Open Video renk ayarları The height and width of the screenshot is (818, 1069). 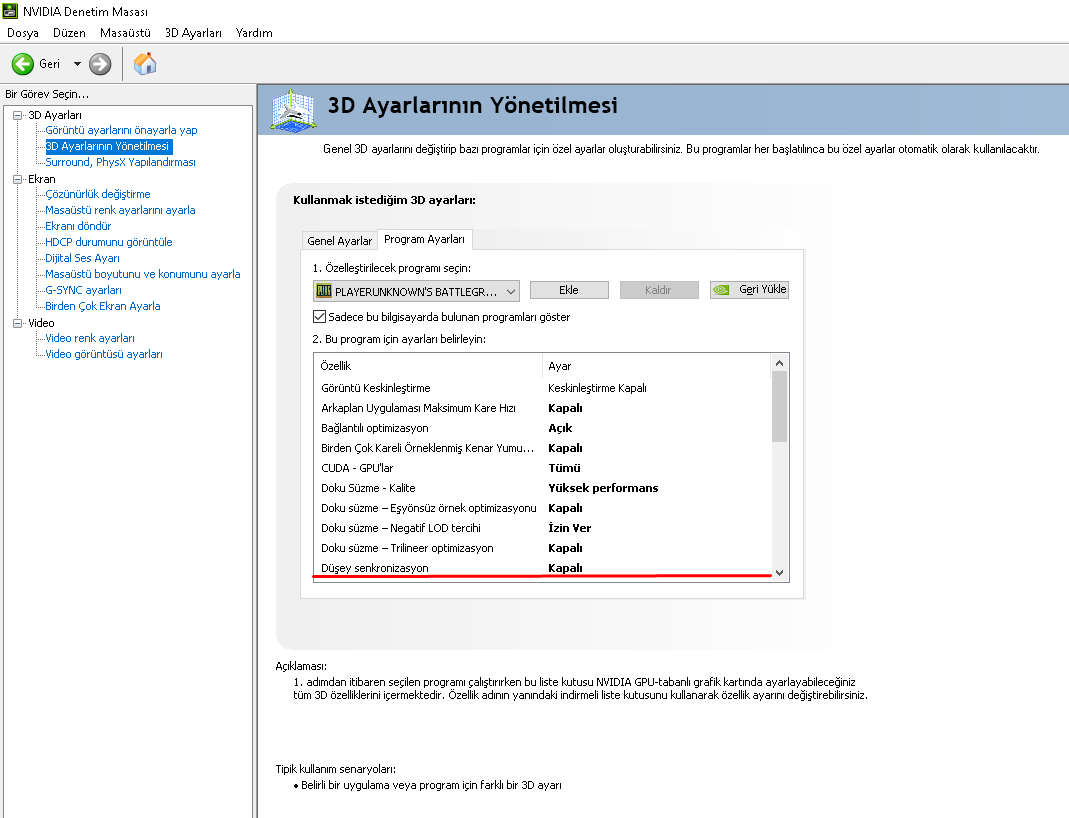(x=89, y=338)
